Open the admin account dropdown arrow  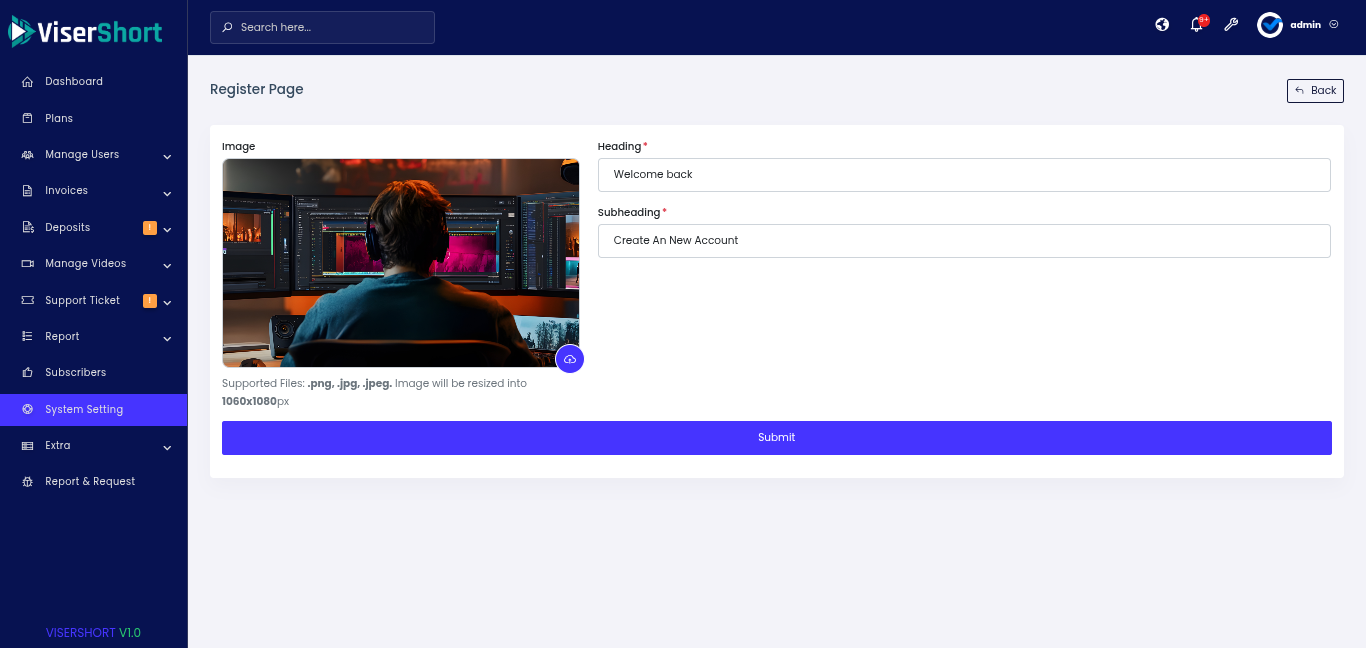[x=1334, y=25]
